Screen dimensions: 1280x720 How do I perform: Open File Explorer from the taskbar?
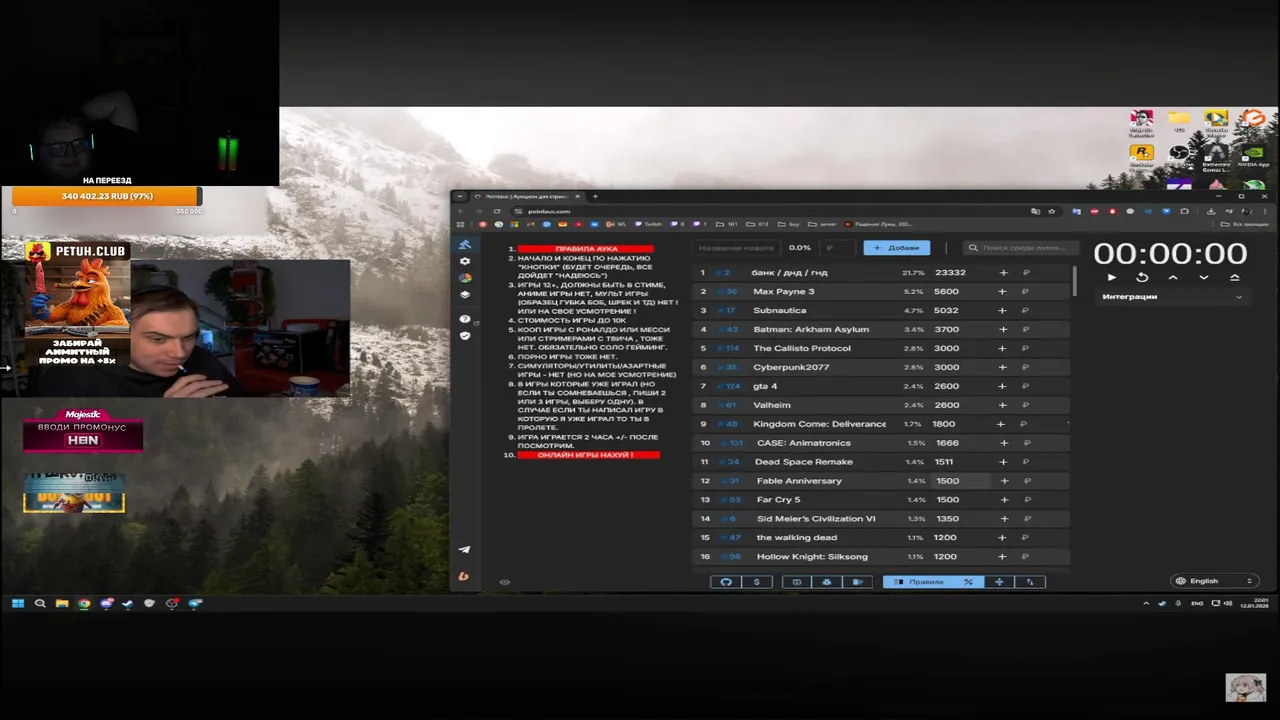click(62, 603)
